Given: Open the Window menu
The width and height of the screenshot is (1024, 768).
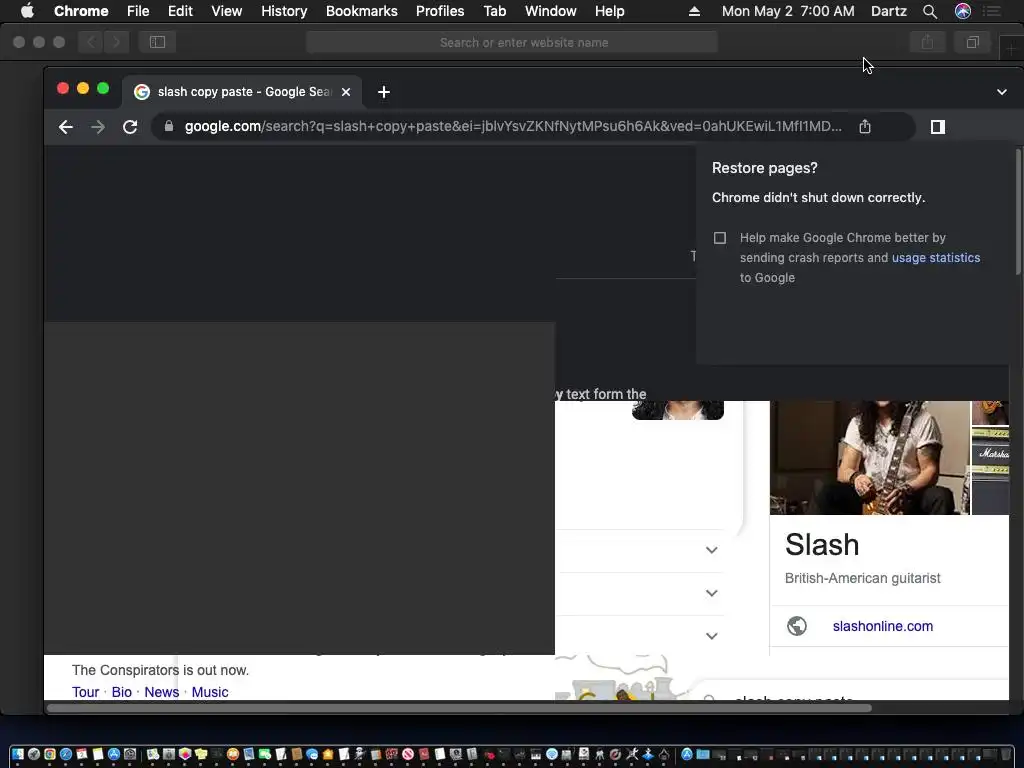Looking at the screenshot, I should tap(551, 11).
